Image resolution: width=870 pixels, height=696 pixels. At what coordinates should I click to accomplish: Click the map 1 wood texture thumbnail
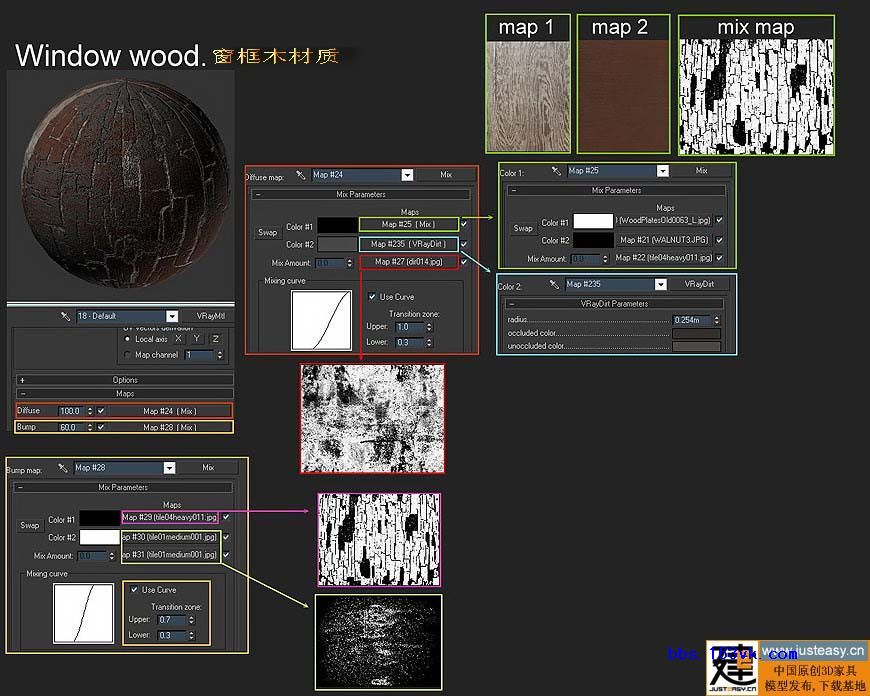point(528,95)
